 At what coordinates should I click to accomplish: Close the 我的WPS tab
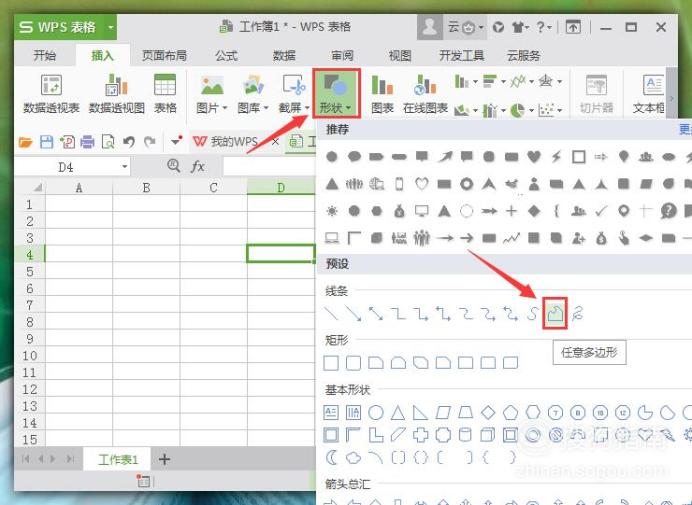(x=275, y=142)
